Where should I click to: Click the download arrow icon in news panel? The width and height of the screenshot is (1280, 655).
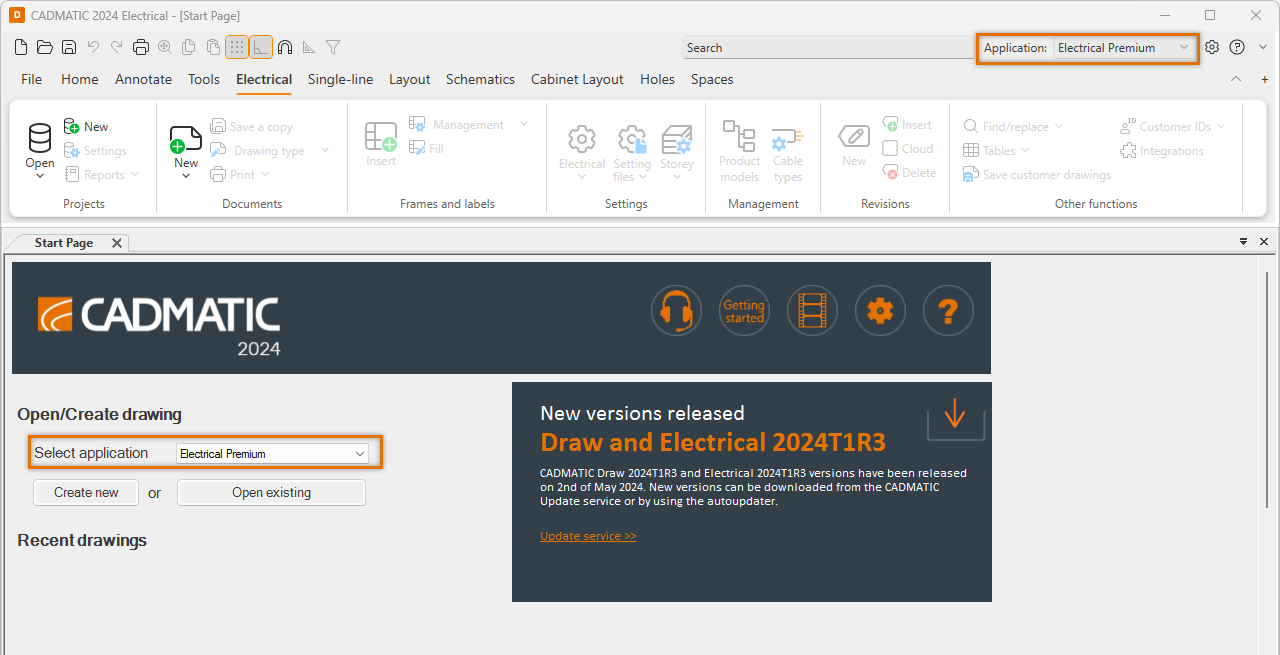[955, 413]
